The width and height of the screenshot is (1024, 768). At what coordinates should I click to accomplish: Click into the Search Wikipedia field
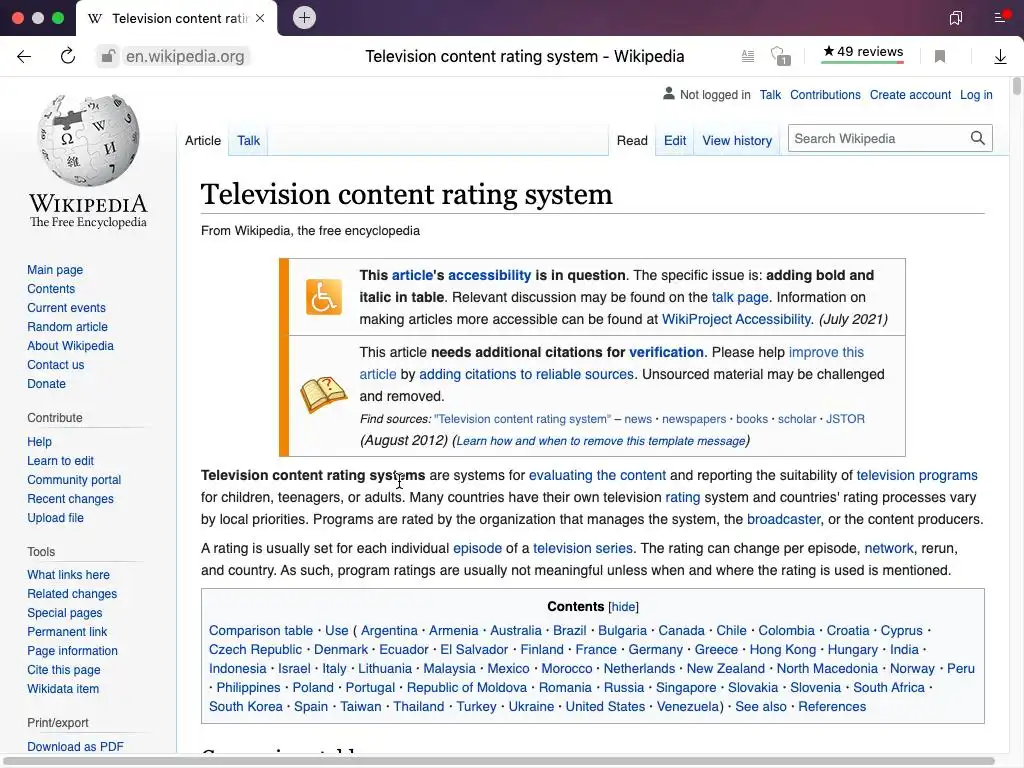pyautogui.click(x=878, y=138)
